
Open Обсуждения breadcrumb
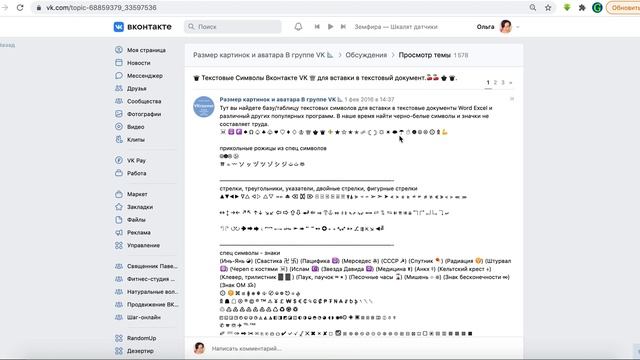click(366, 55)
